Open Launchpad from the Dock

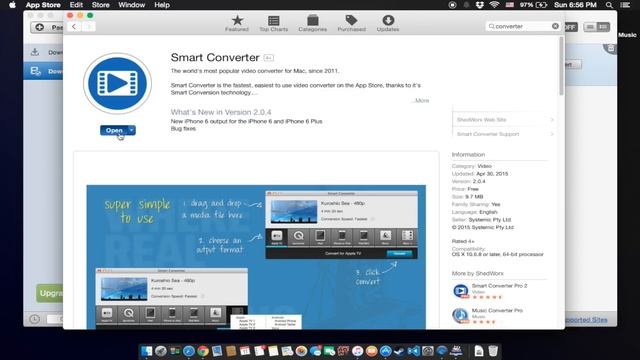point(160,351)
